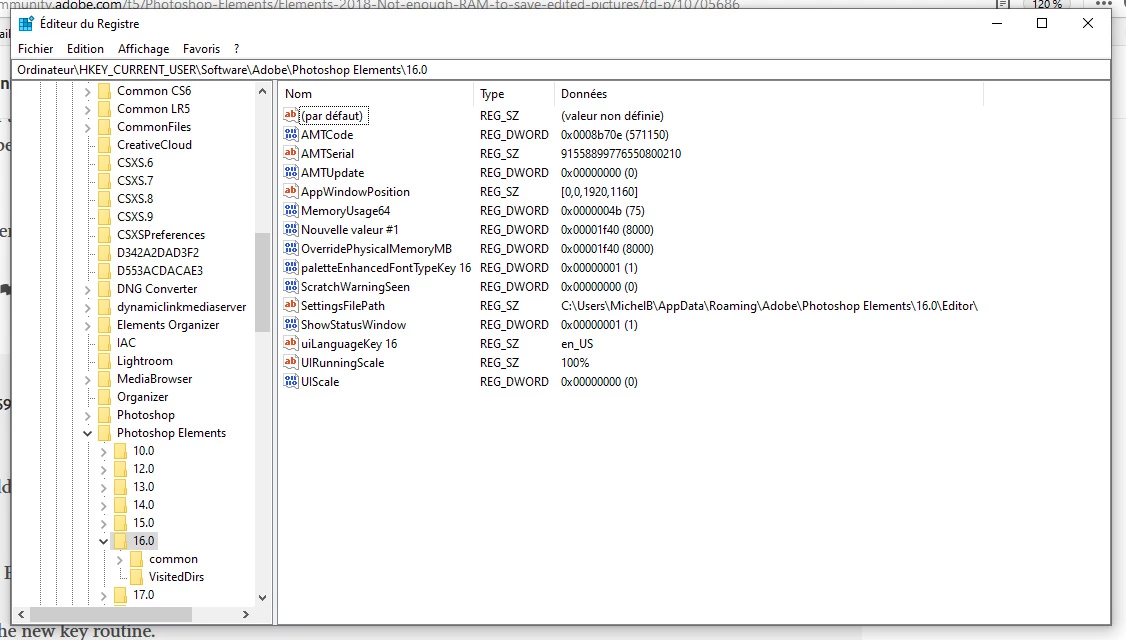Click tree scrollbar down arrow
1126x640 pixels.
pos(262,597)
